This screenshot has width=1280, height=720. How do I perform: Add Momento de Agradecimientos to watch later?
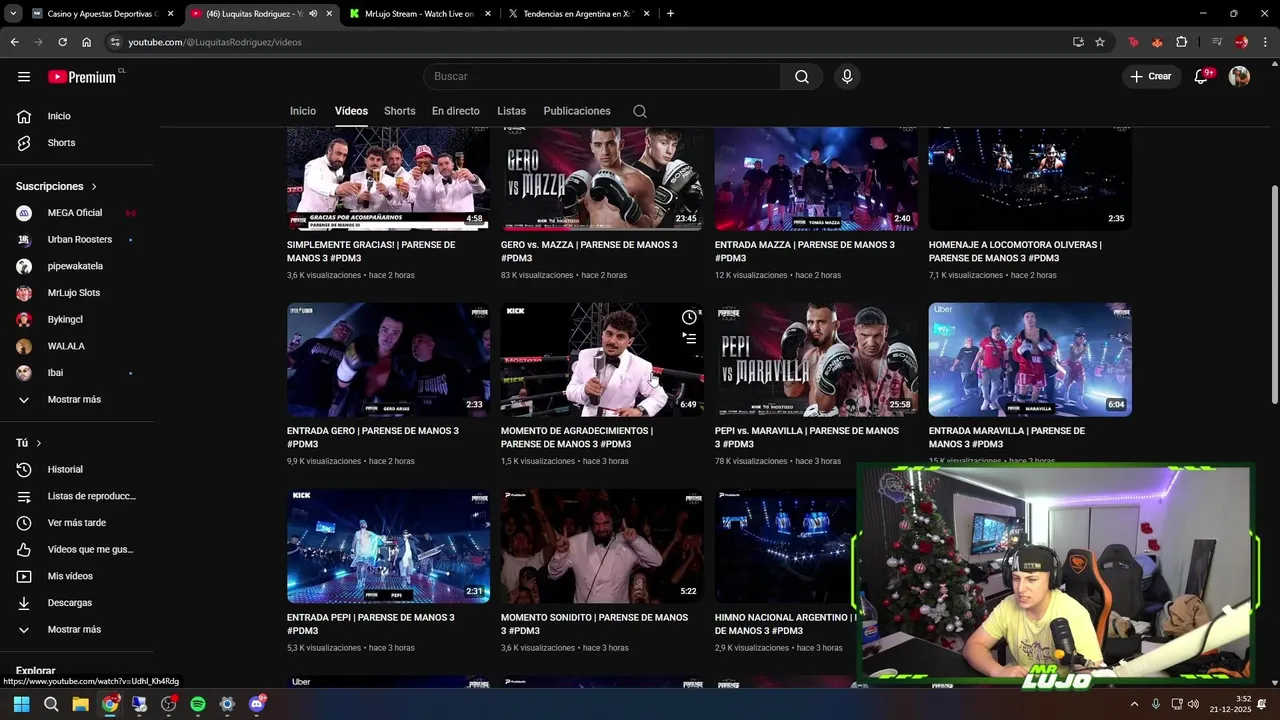click(689, 318)
